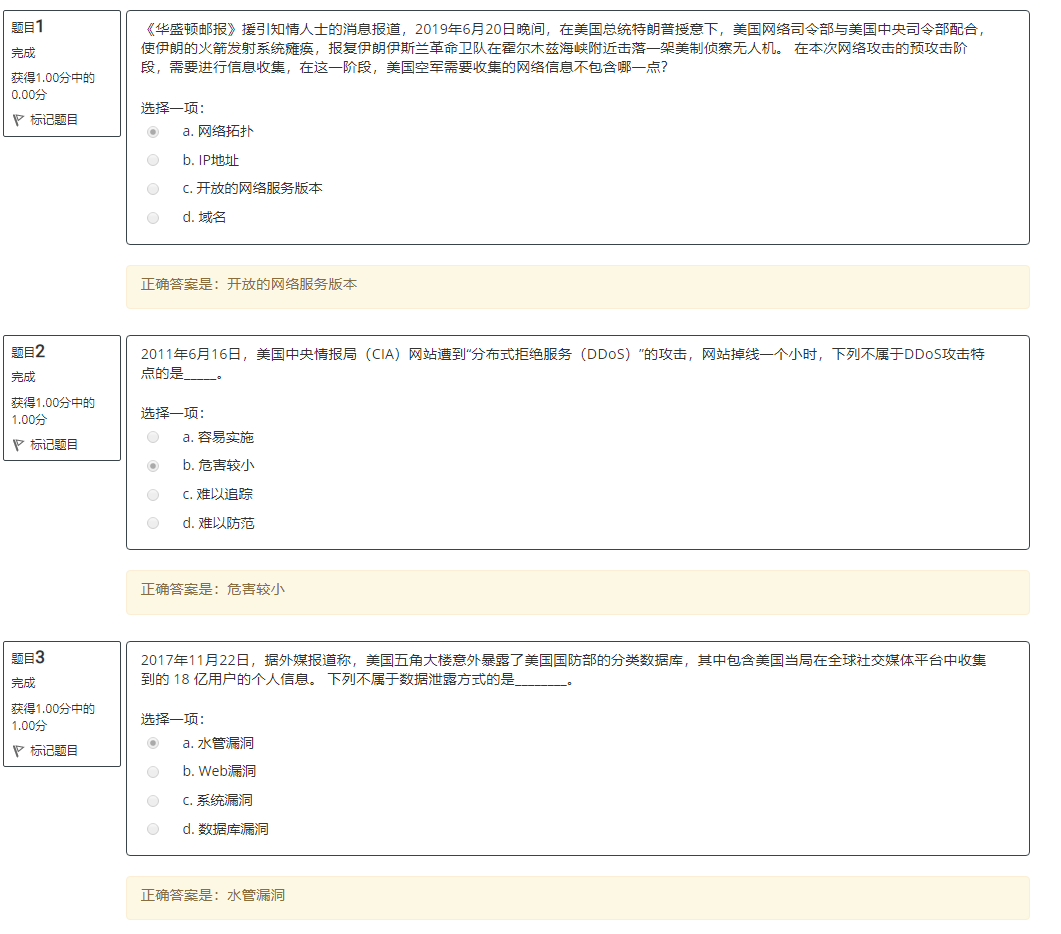Viewport: 1061px width, 934px height.
Task: Select option d. 域名 in question 1
Action: (x=153, y=217)
